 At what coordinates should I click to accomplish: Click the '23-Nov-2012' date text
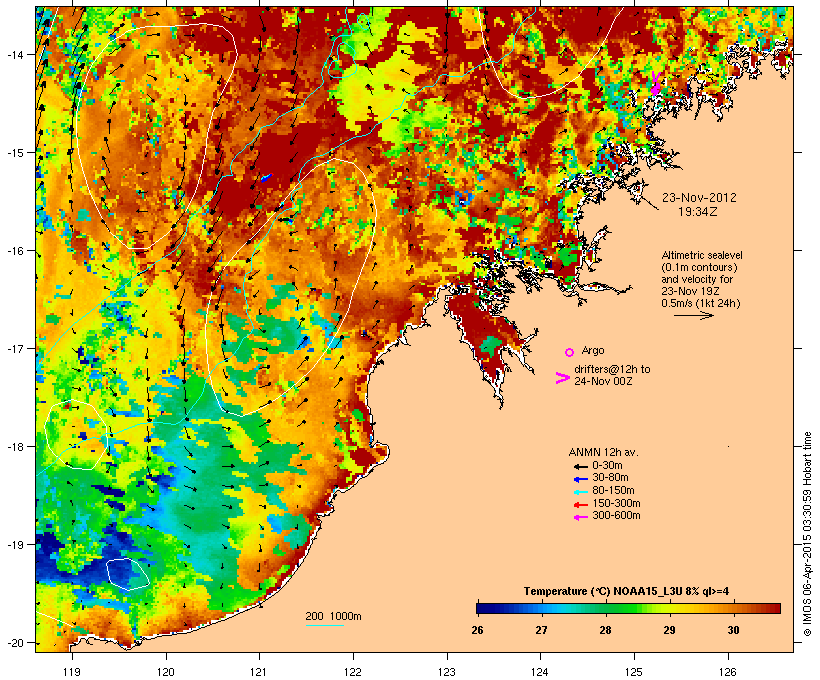(699, 198)
